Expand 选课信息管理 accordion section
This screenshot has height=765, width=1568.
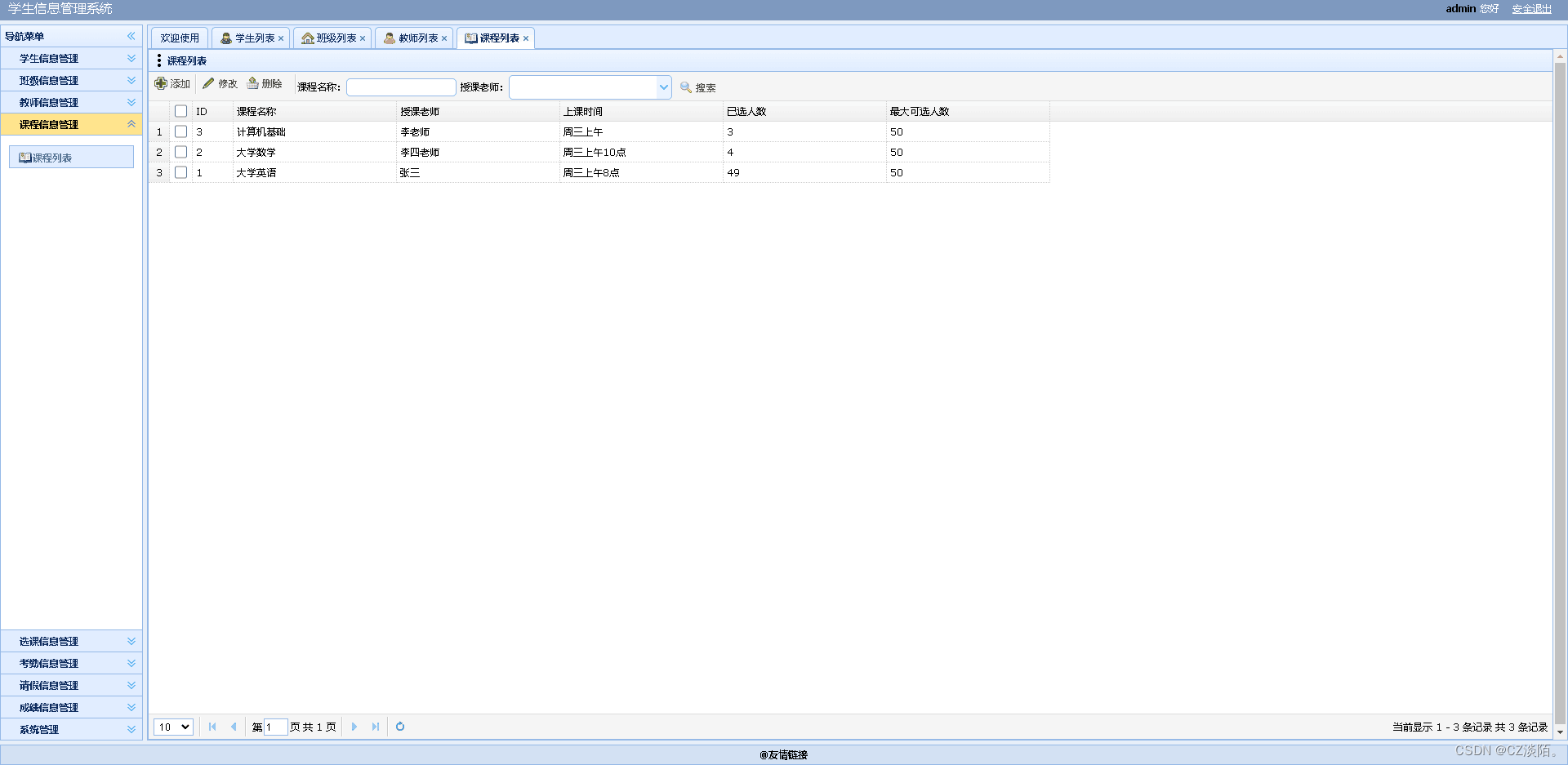pyautogui.click(x=71, y=641)
